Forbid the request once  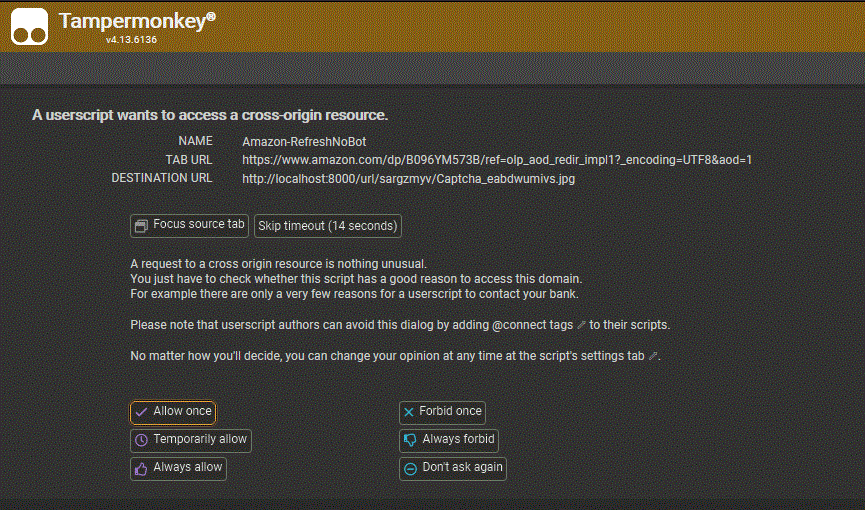[x=442, y=412]
